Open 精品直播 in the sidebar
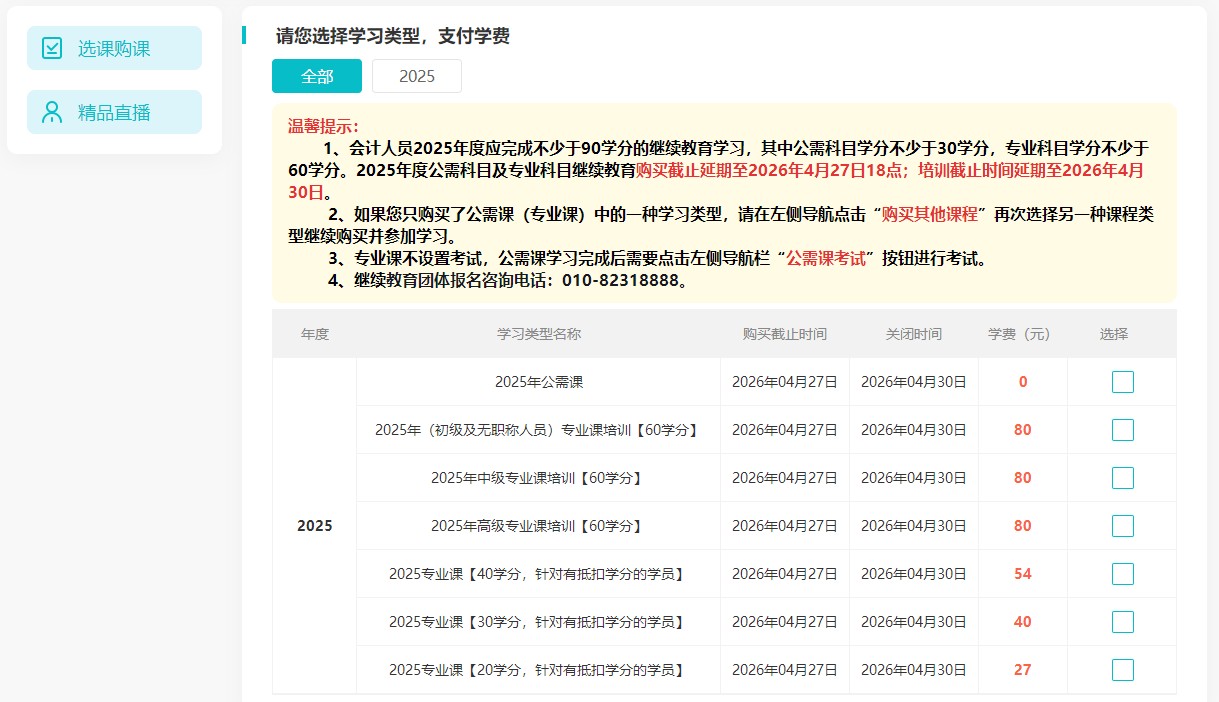Viewport: 1219px width, 702px height. coord(114,112)
